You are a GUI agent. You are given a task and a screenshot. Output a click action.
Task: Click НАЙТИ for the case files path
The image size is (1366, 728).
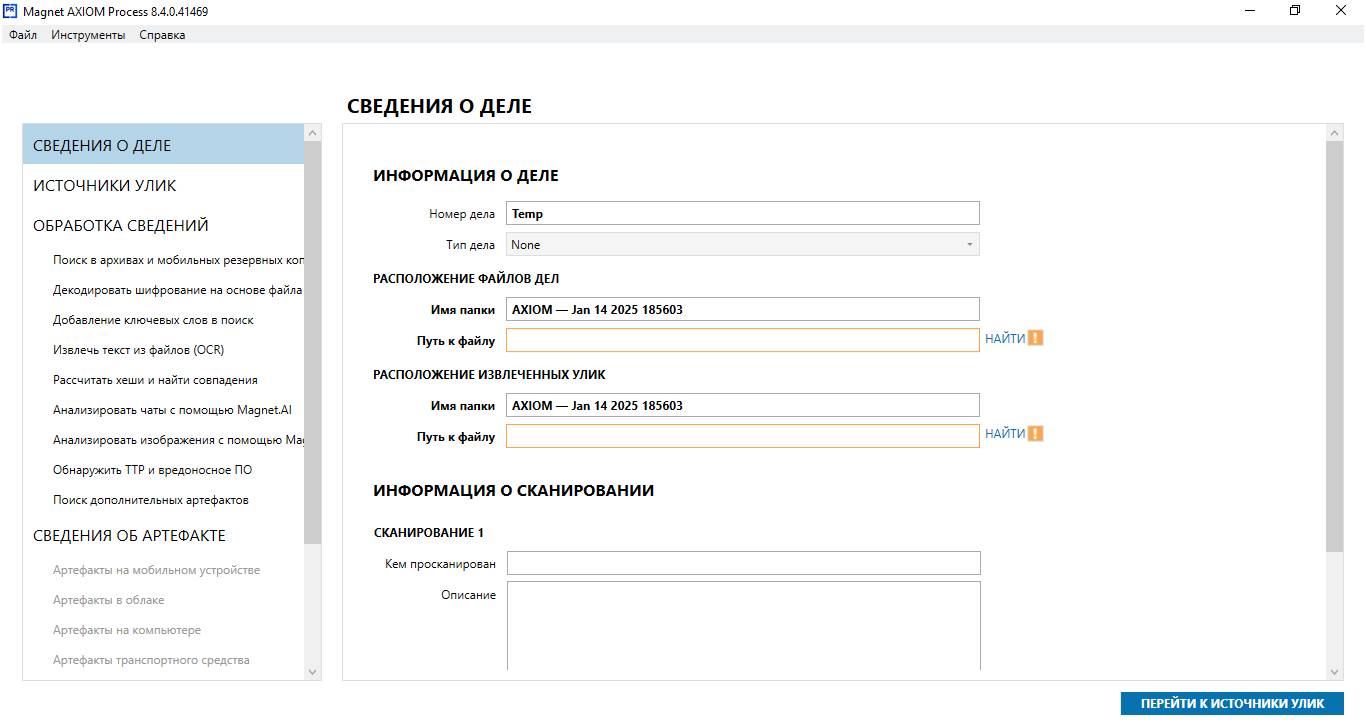click(1004, 339)
